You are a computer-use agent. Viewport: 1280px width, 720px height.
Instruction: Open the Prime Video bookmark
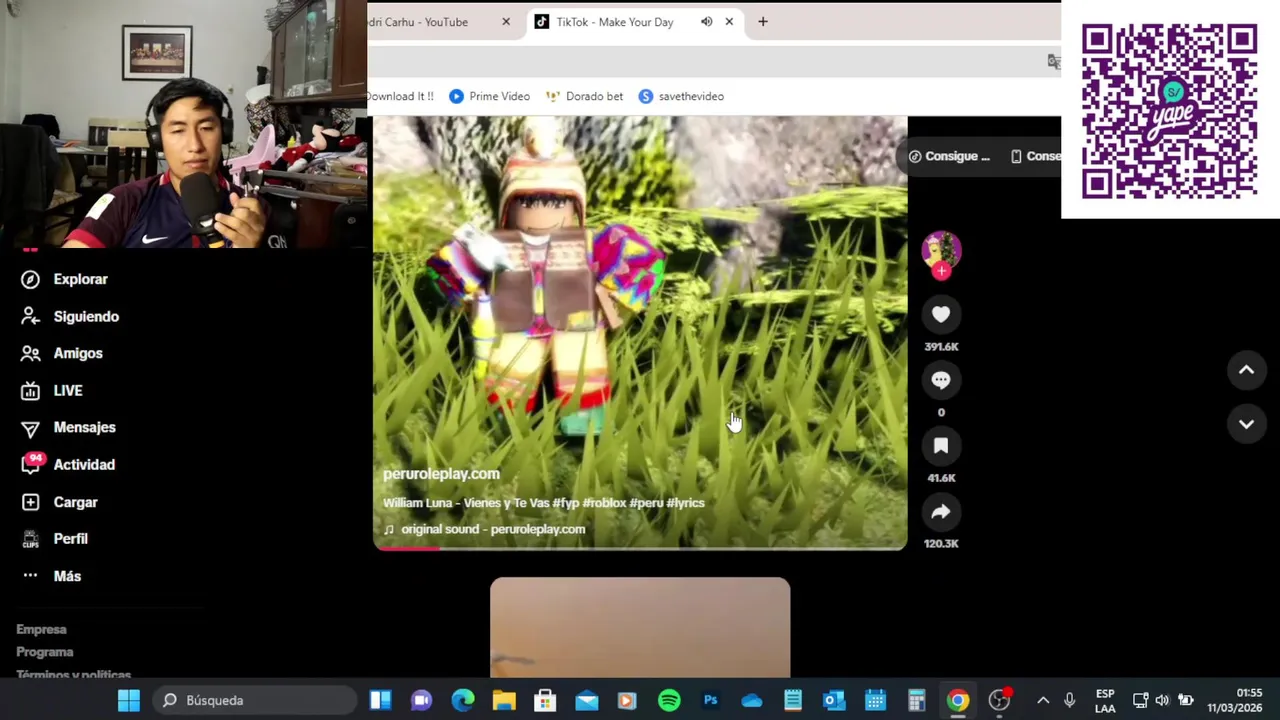point(489,96)
